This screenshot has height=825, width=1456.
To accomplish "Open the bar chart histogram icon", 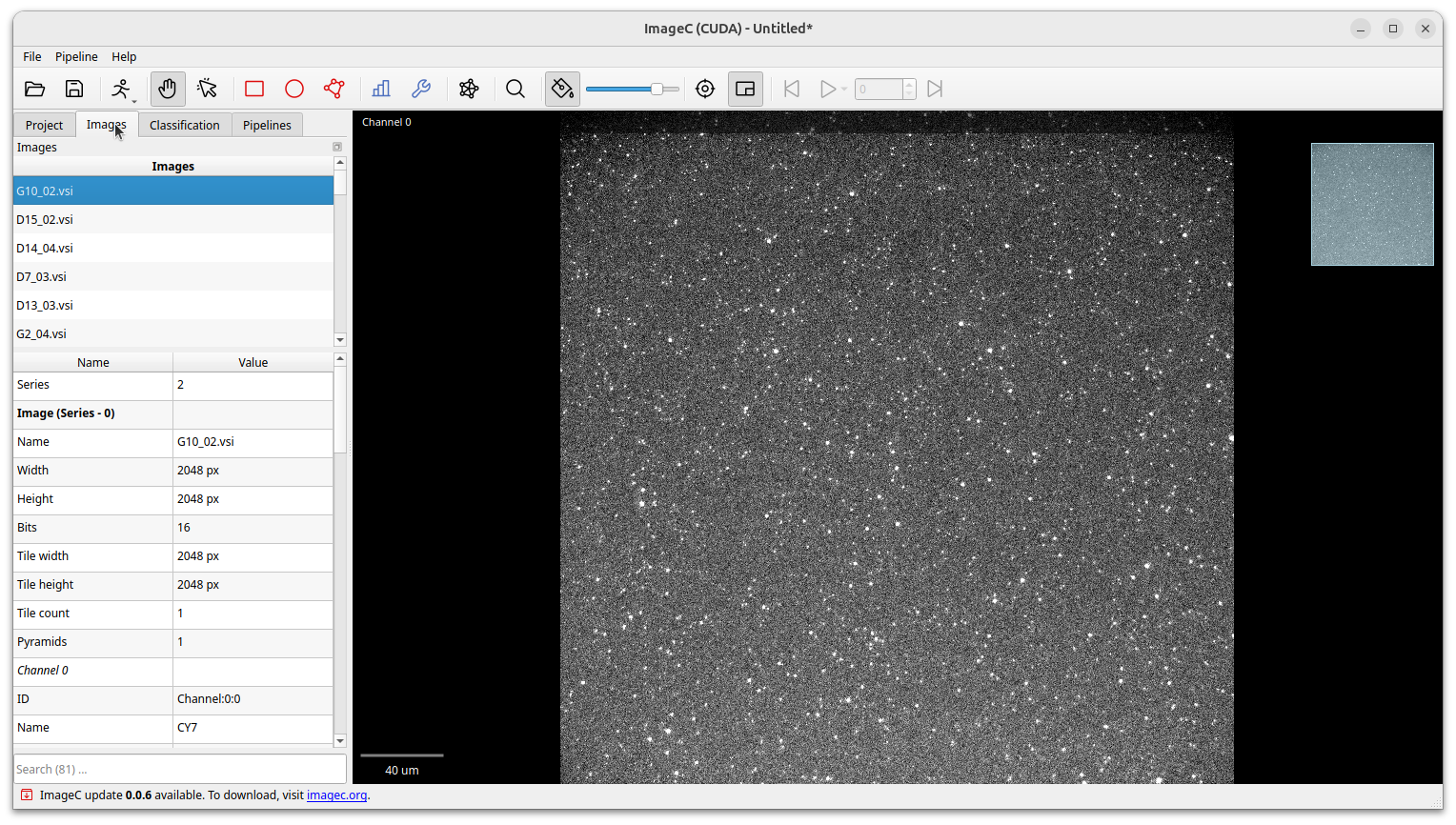I will click(381, 89).
